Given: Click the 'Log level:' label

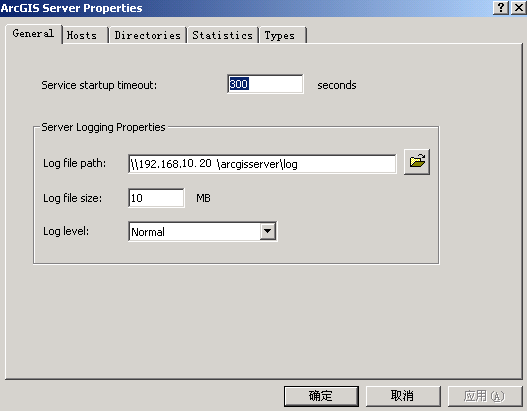Looking at the screenshot, I should pyautogui.click(x=66, y=231).
